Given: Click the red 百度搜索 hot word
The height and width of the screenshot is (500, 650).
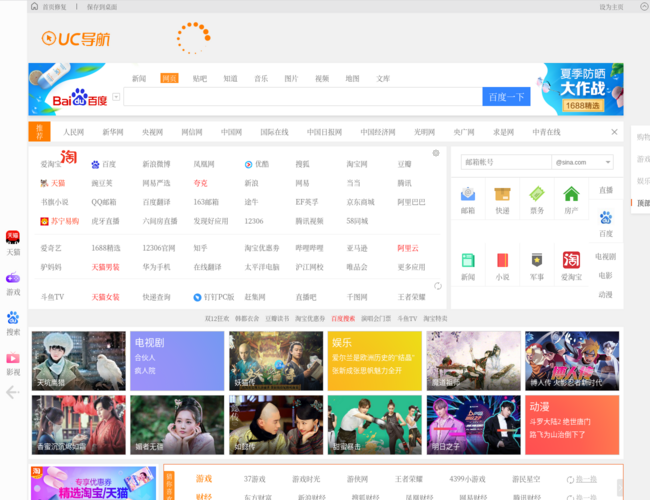Looking at the screenshot, I should pos(343,318).
